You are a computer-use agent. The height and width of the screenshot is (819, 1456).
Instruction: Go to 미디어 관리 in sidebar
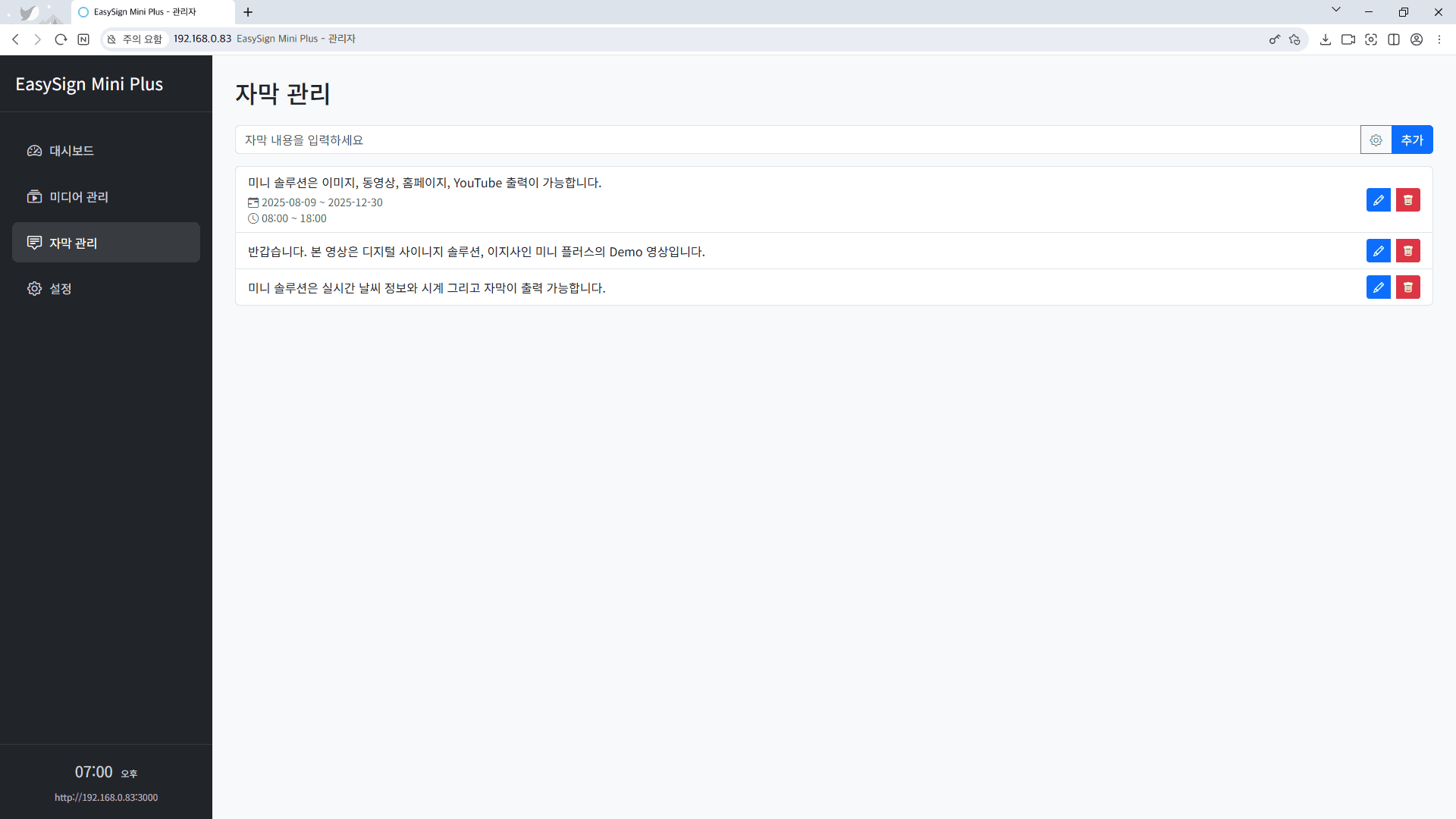79,197
